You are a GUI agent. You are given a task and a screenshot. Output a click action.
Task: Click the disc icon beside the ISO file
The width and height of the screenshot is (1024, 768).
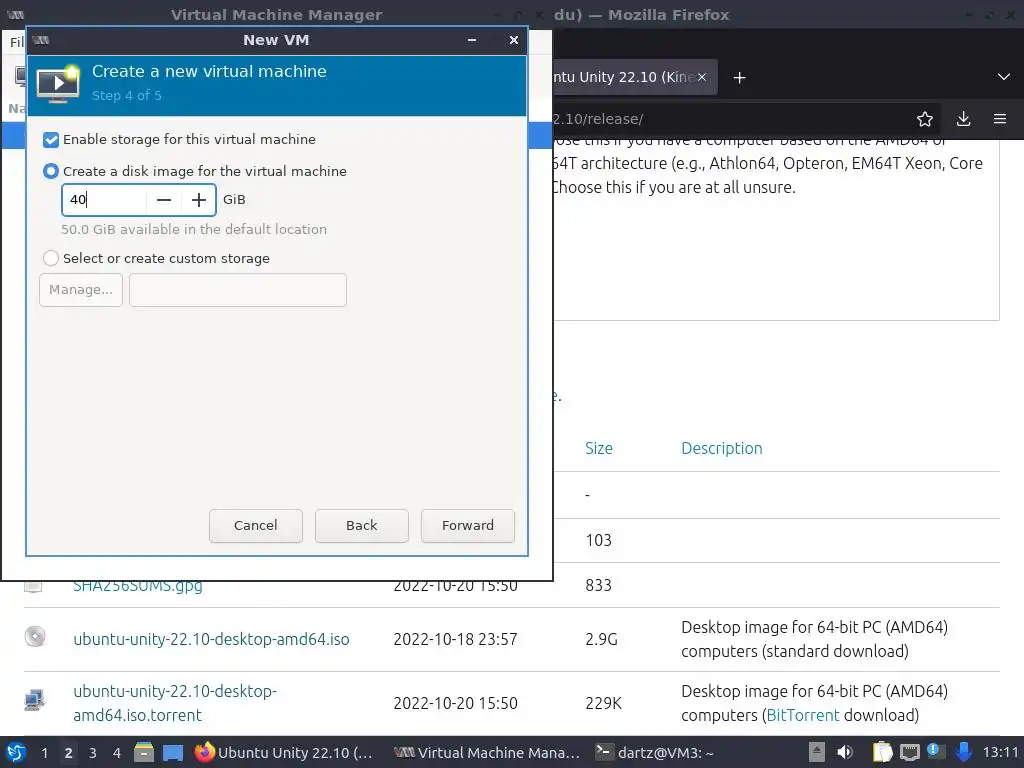coord(35,636)
